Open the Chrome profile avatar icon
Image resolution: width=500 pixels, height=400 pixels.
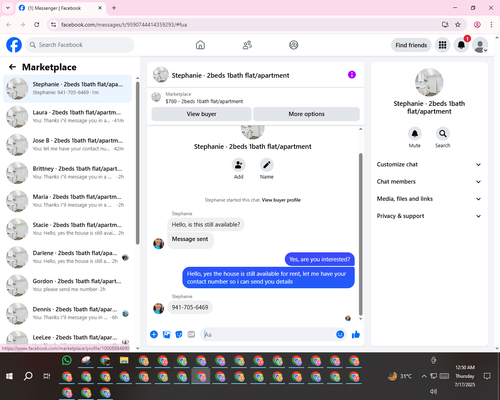(477, 25)
